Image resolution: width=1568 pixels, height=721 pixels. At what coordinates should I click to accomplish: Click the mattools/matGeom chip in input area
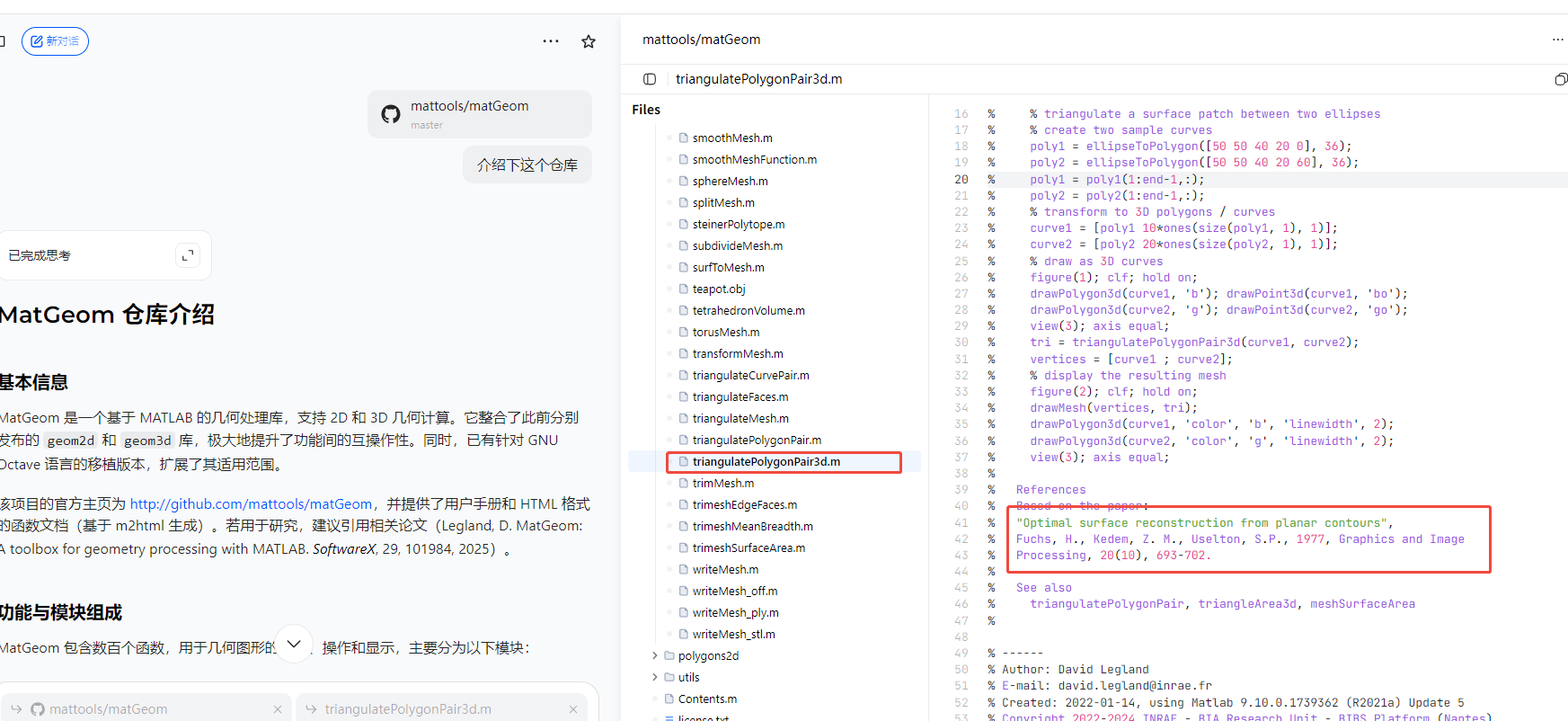(x=147, y=708)
